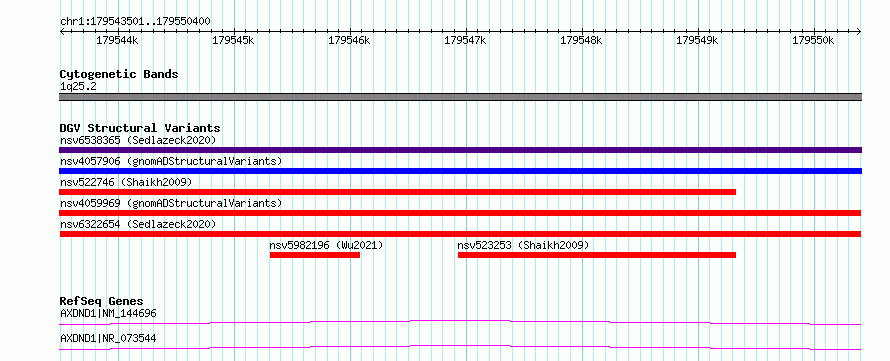Screen dimensions: 890x361
Task: Click the 179548k ruler tick label
Action: (x=582, y=41)
